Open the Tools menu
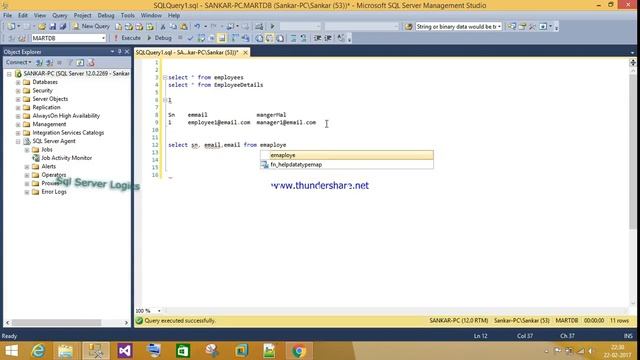Screen dimensions: 640x360 [128, 16]
